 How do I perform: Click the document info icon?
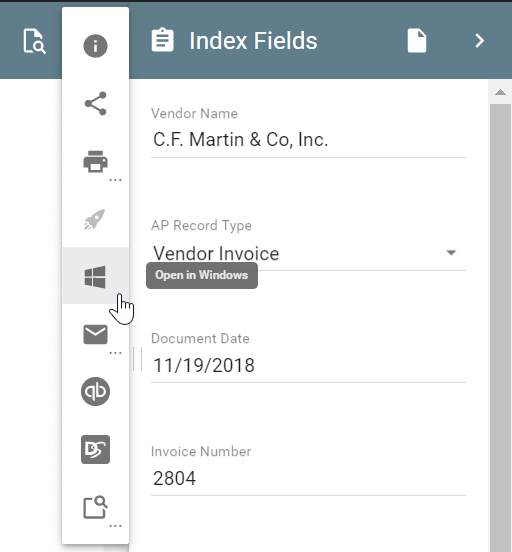pyautogui.click(x=95, y=46)
